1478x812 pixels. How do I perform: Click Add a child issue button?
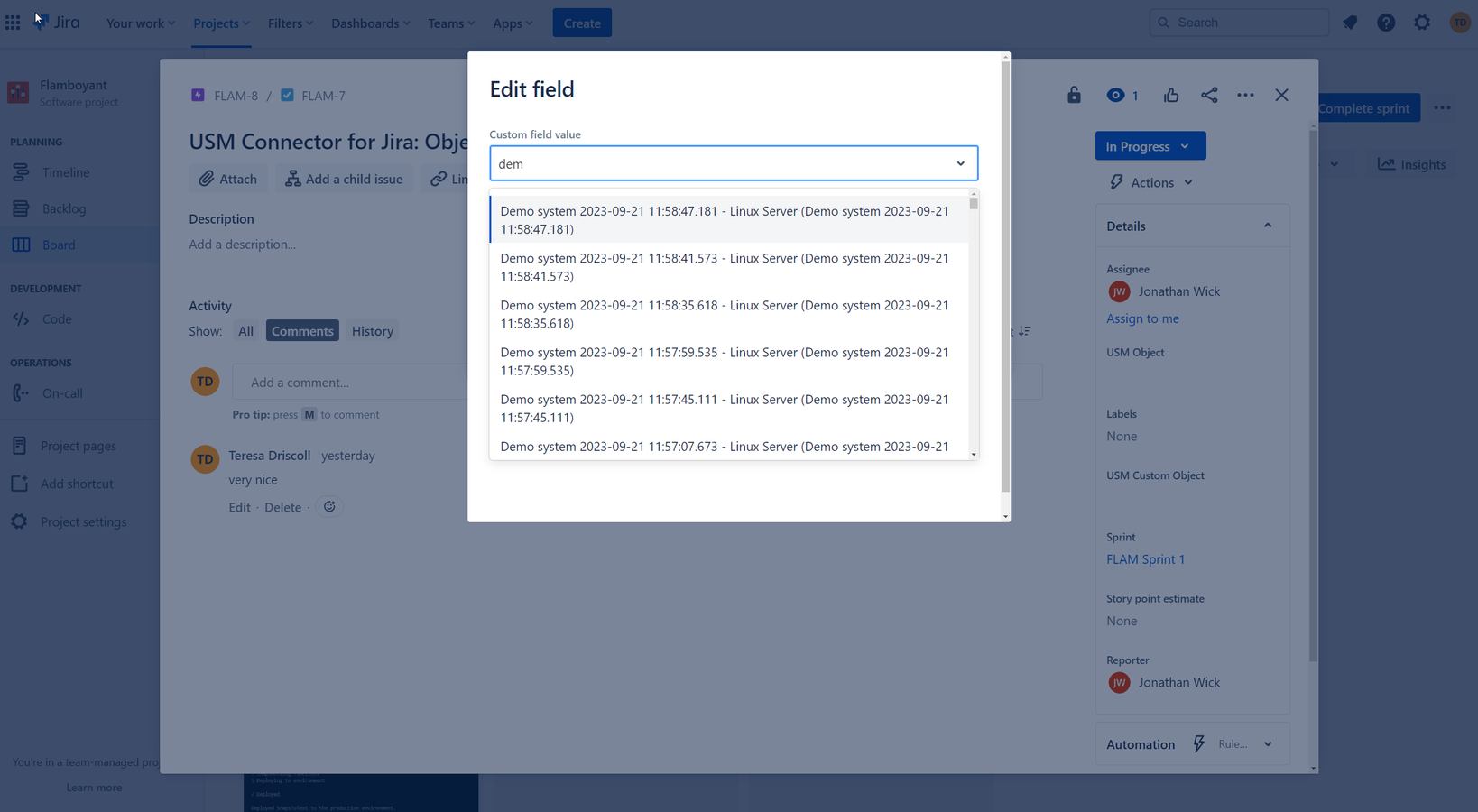tap(344, 179)
